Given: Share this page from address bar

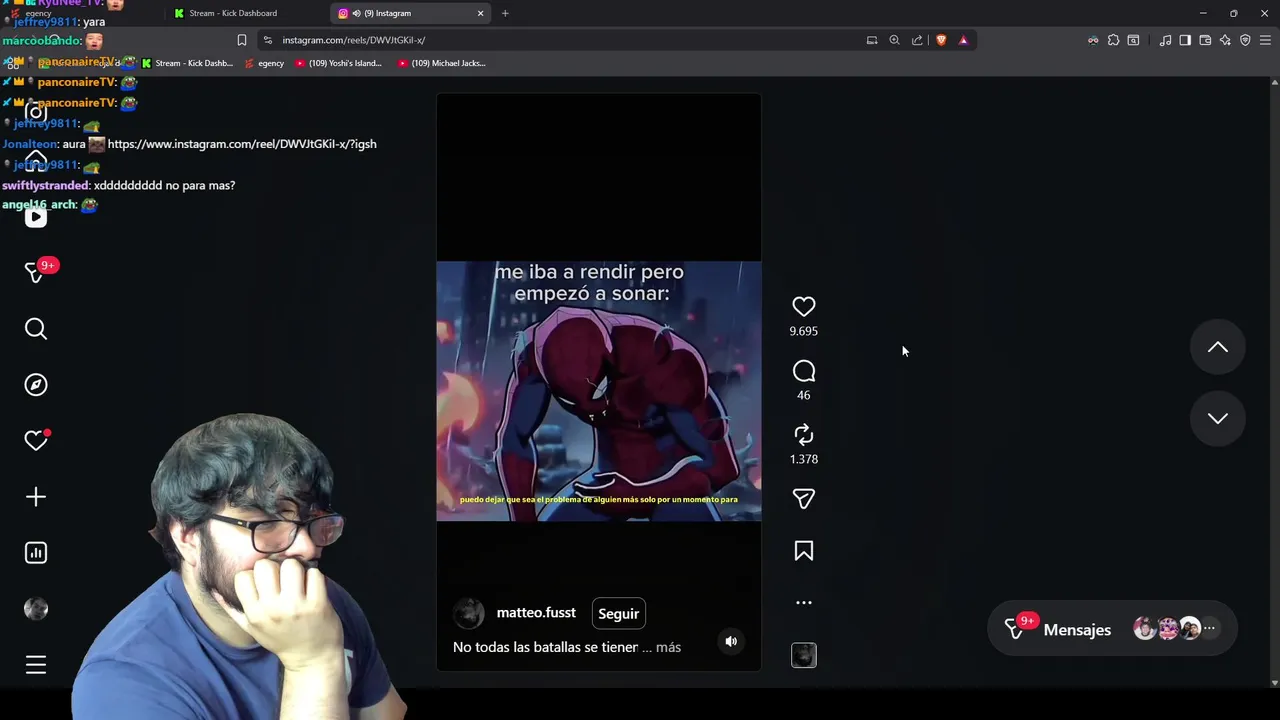Looking at the screenshot, I should pyautogui.click(x=917, y=40).
